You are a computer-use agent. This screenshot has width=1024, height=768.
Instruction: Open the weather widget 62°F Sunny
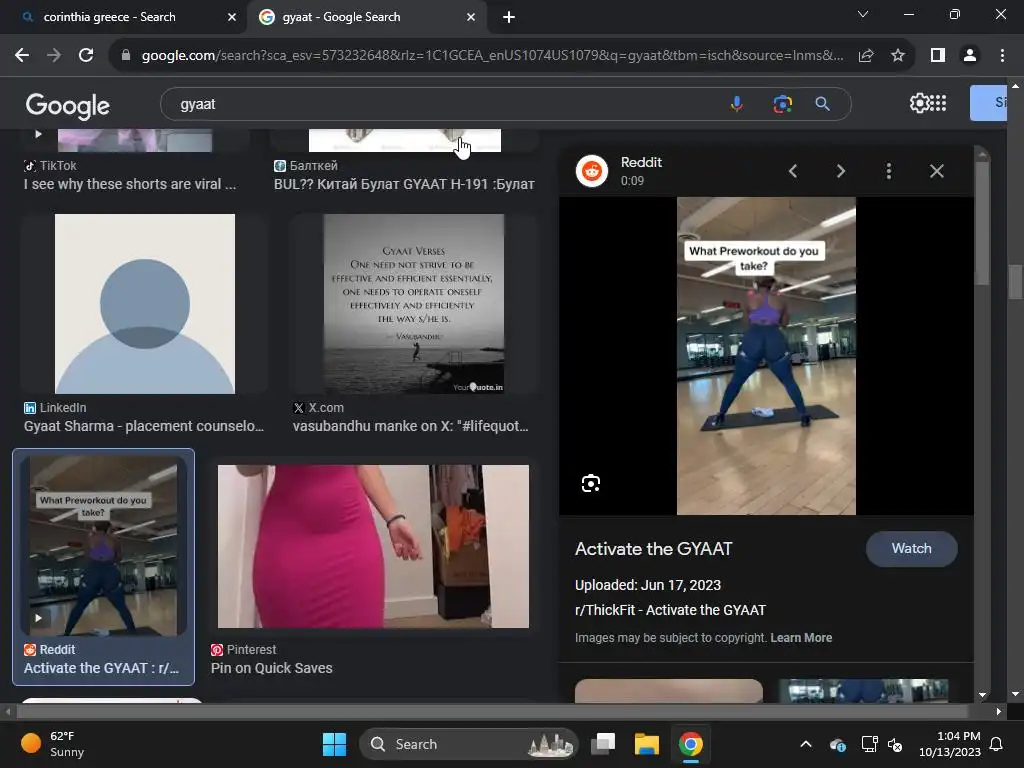pyautogui.click(x=52, y=744)
